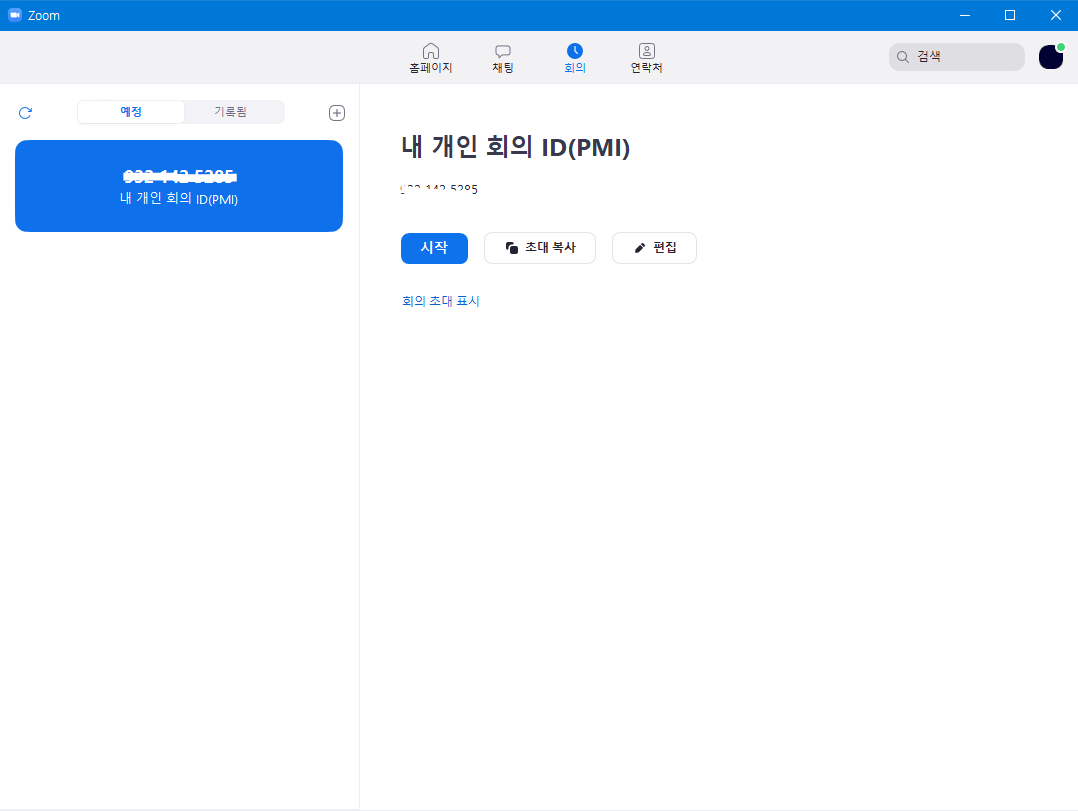Click the 편집 edit button
This screenshot has width=1078, height=811.
click(654, 247)
